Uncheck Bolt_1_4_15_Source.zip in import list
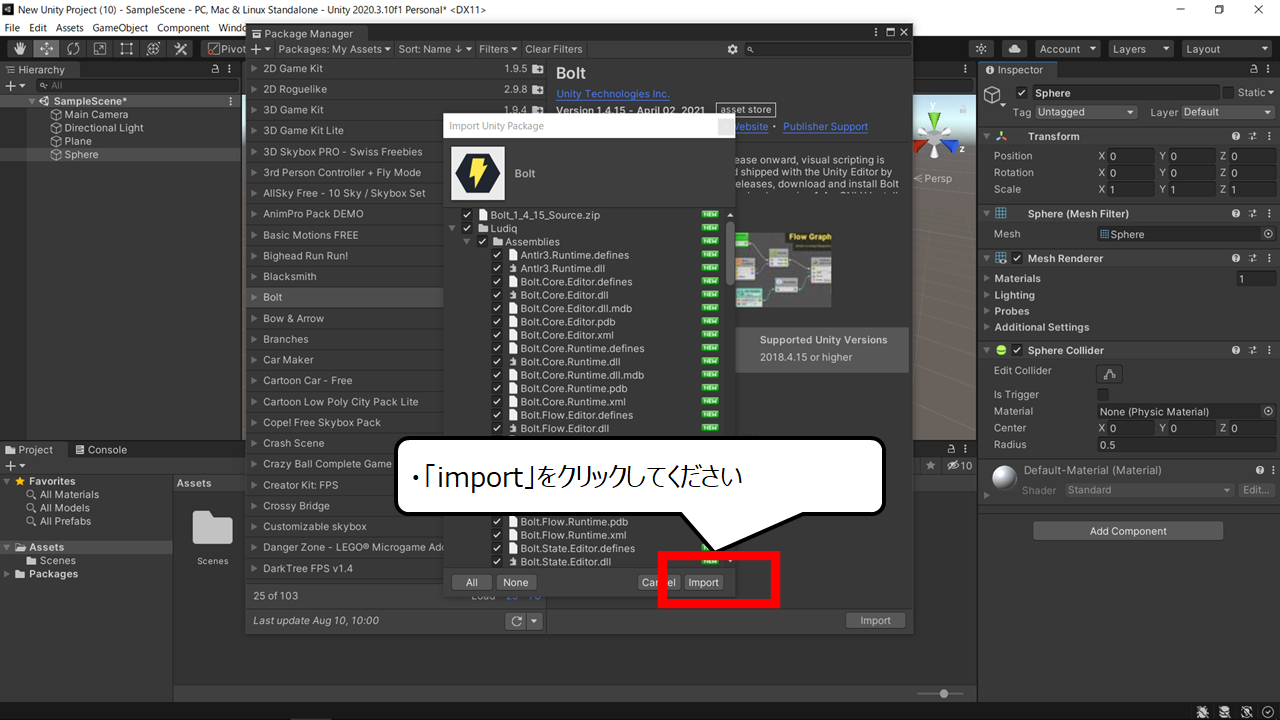 [467, 215]
